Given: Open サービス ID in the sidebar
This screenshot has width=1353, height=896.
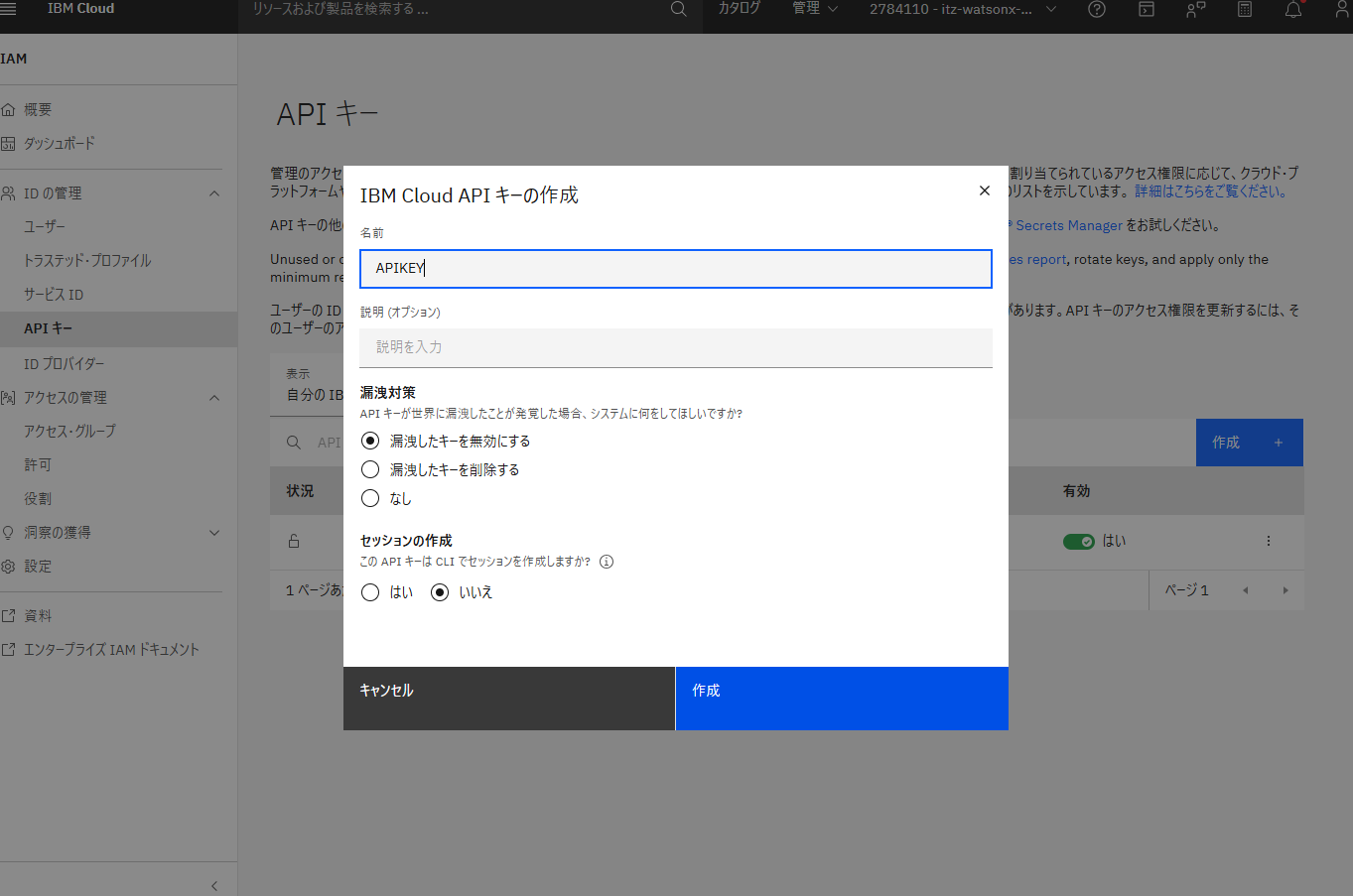Looking at the screenshot, I should click(54, 295).
